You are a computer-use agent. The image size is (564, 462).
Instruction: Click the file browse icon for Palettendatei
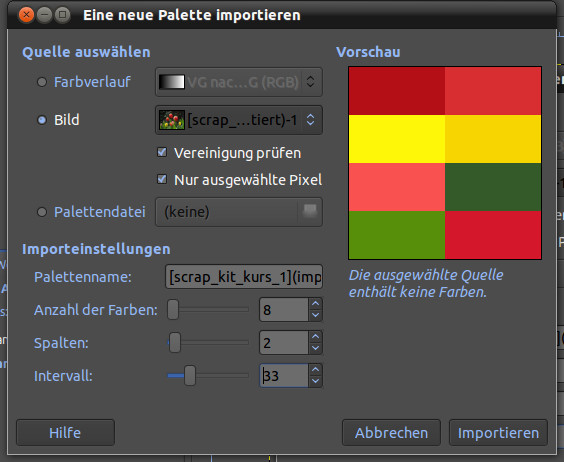(x=310, y=211)
